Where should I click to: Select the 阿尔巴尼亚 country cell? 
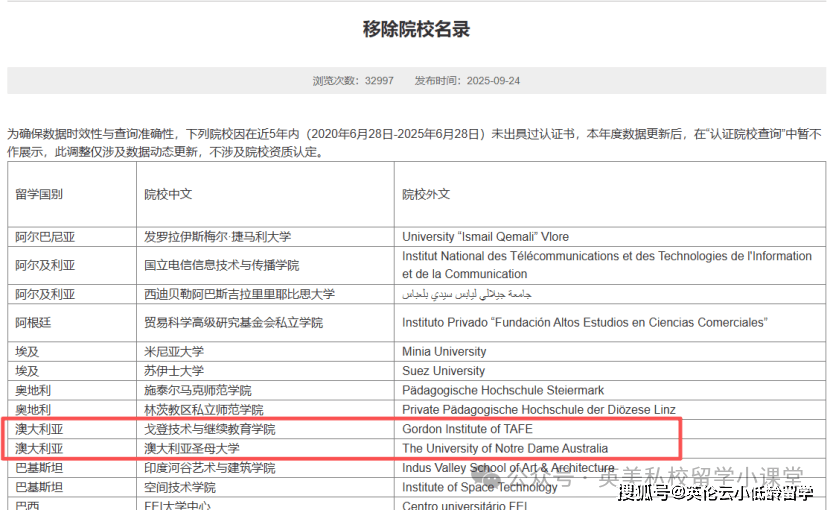pyautogui.click(x=45, y=237)
